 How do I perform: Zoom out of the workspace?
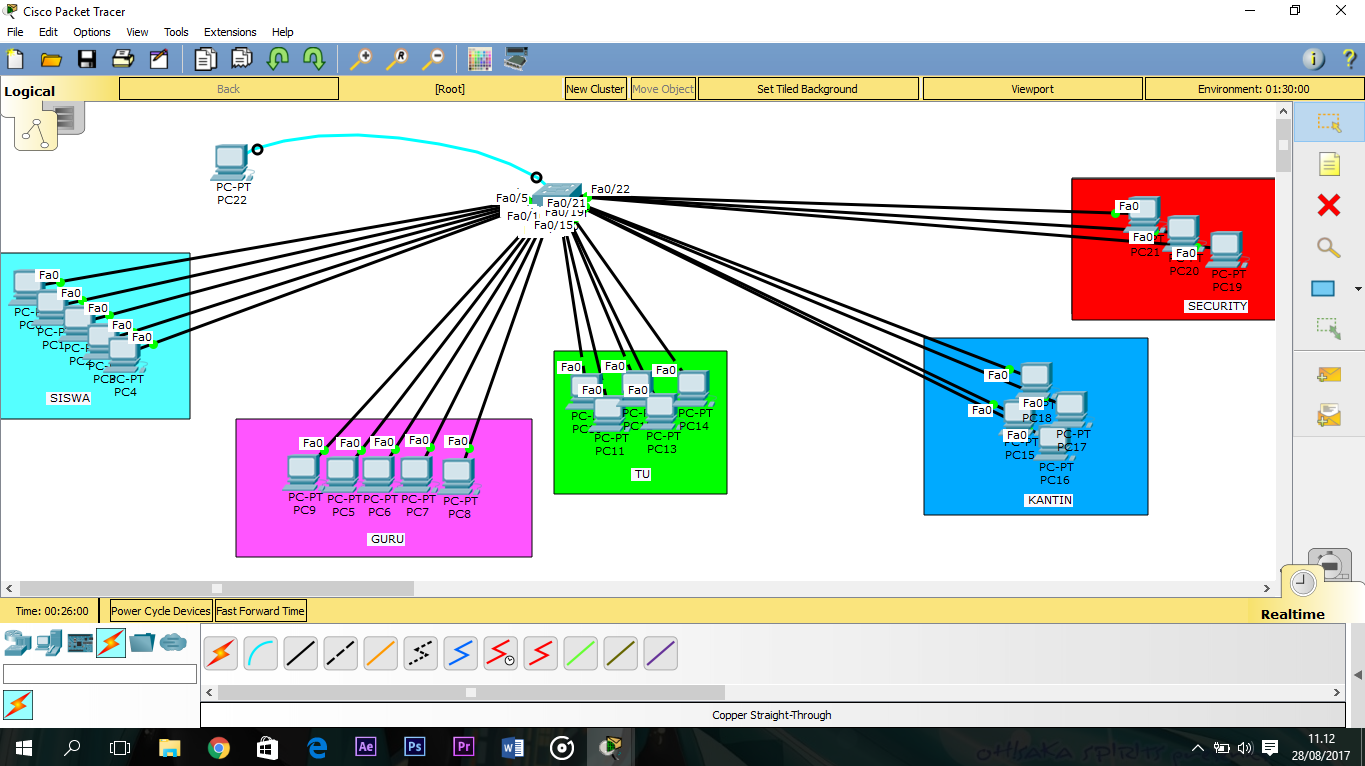[x=433, y=59]
